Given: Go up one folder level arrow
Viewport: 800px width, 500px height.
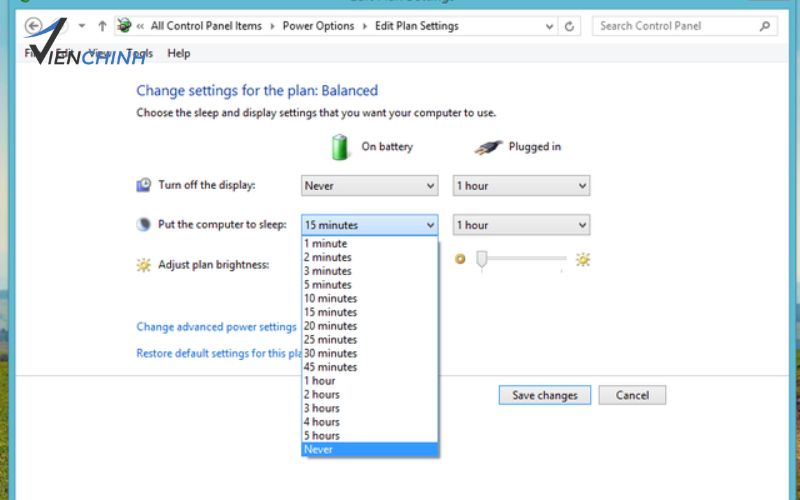Looking at the screenshot, I should (x=102, y=26).
